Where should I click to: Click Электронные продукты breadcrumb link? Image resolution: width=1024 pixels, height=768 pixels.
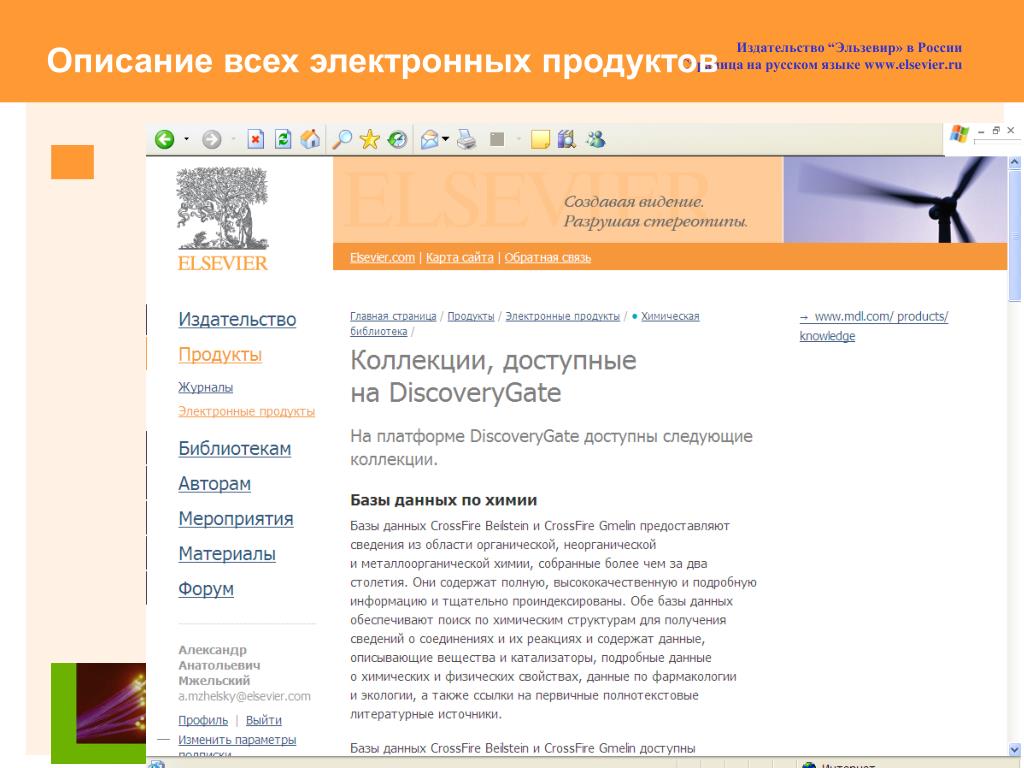click(562, 316)
